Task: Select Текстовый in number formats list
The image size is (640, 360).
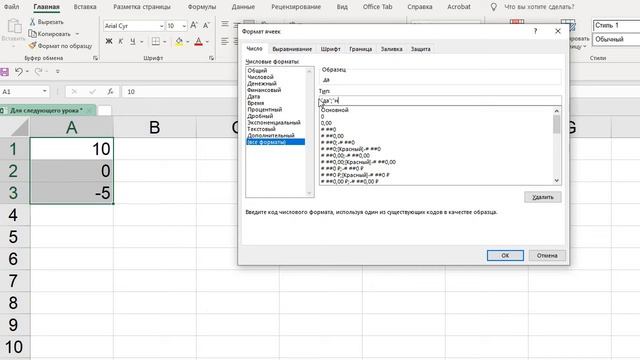Action: (x=261, y=129)
